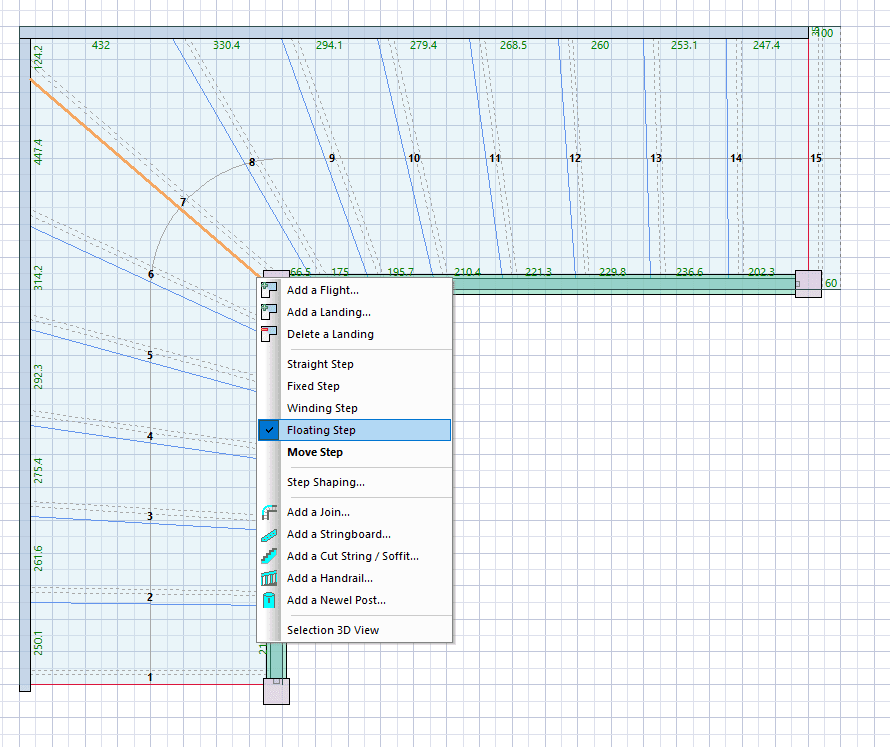Click step number 3 label
890x747 pixels.
150,516
